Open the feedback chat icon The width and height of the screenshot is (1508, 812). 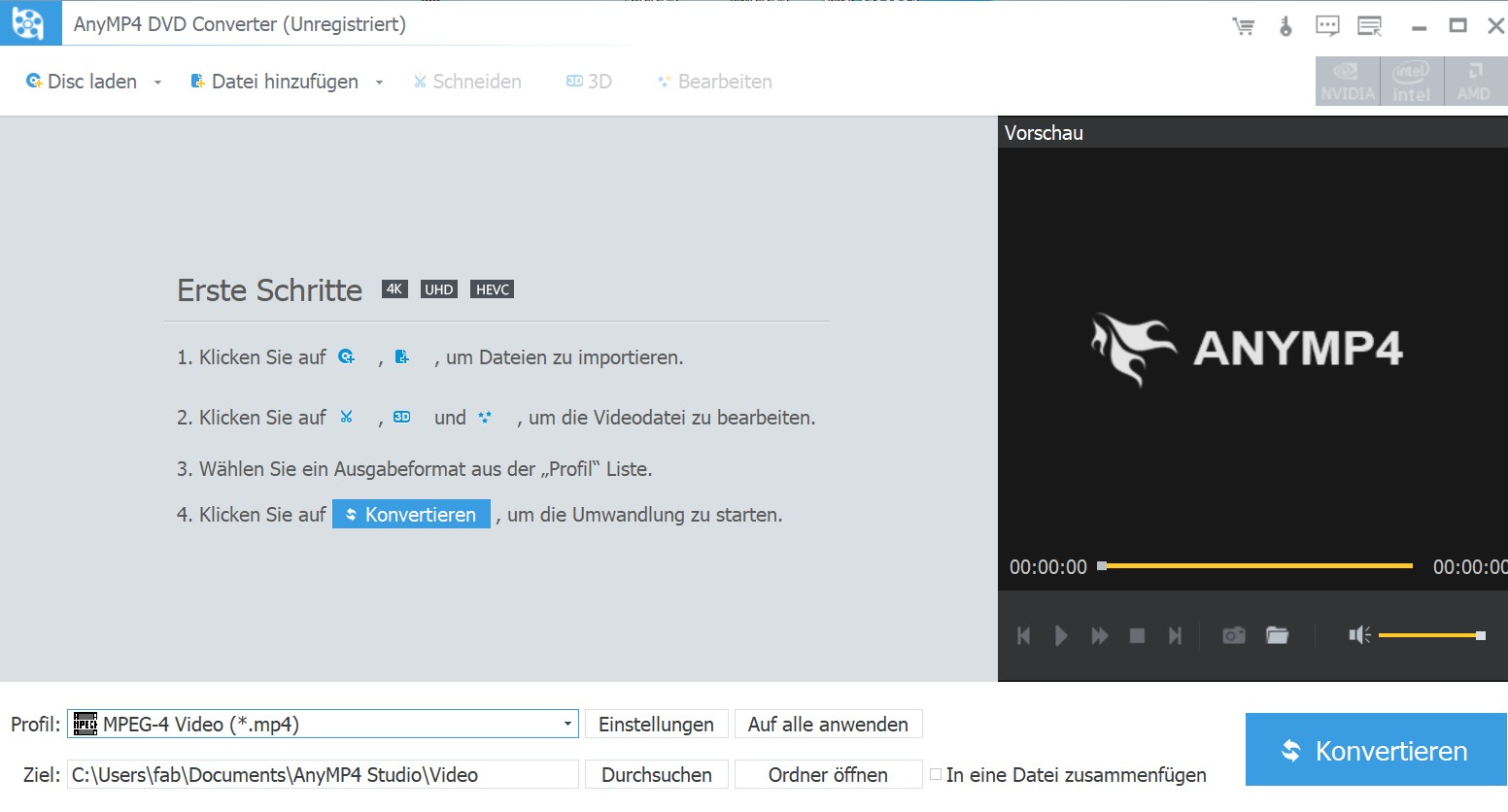tap(1327, 26)
